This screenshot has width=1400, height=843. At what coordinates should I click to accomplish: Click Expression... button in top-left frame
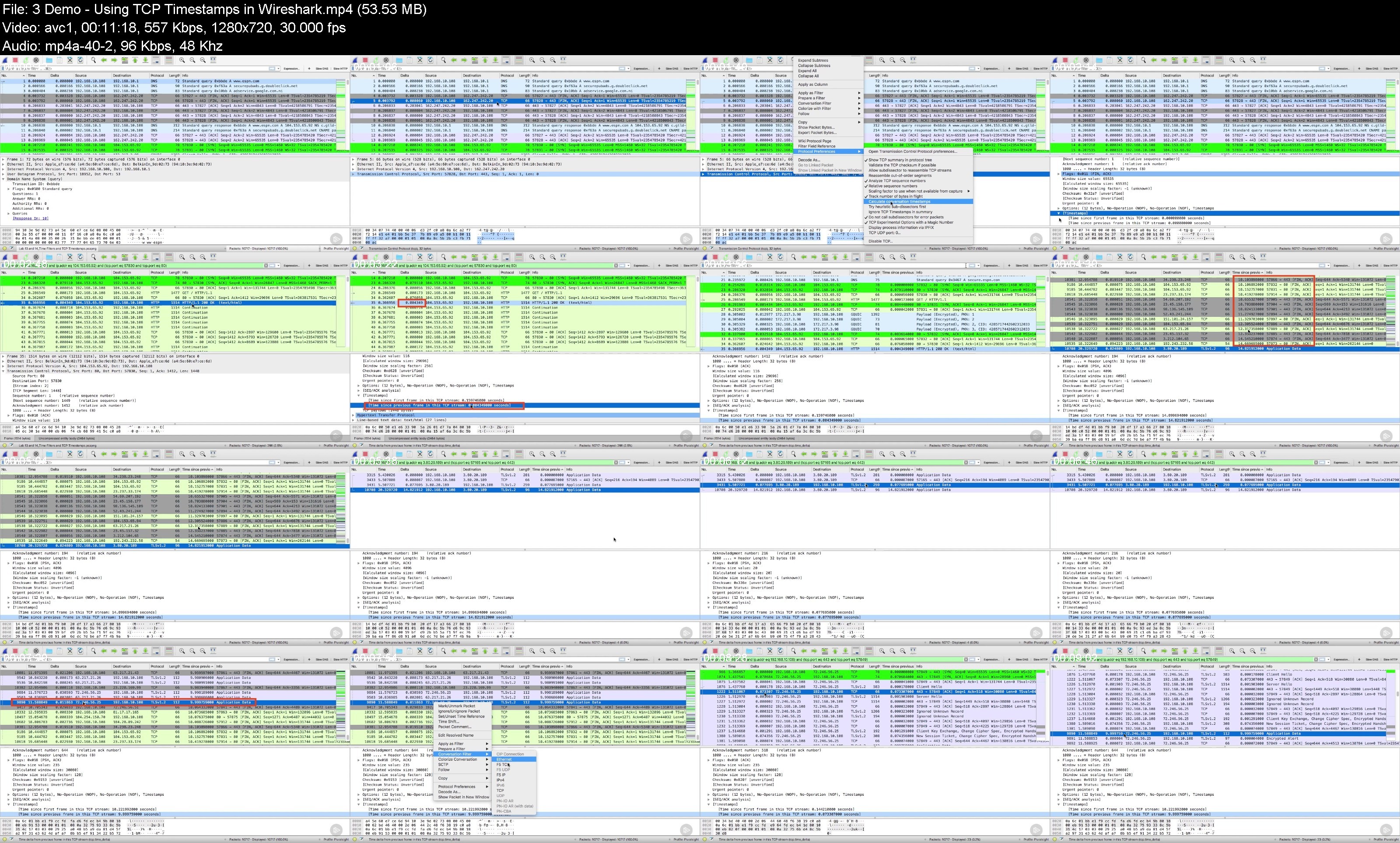click(292, 69)
